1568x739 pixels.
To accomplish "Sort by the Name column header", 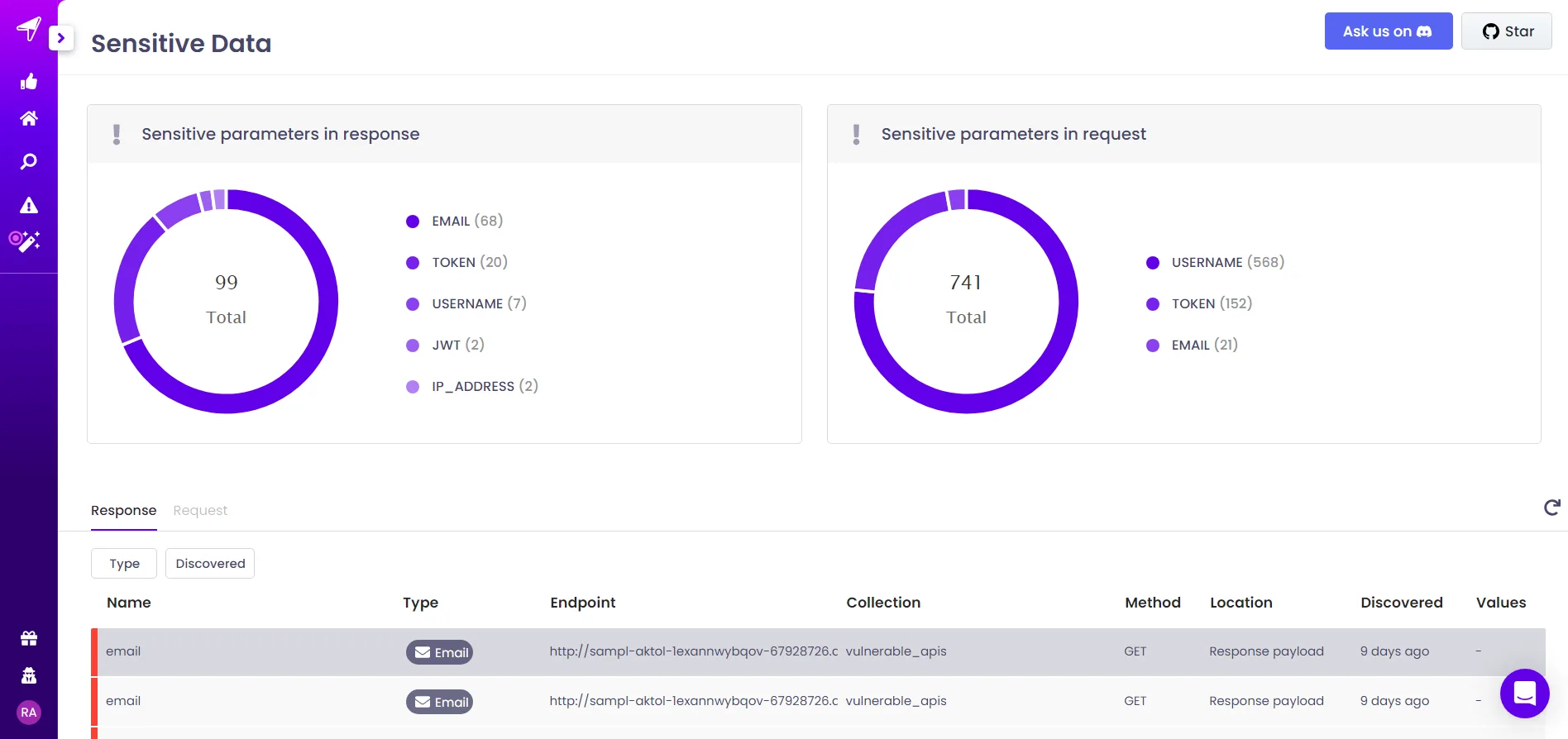I will [x=129, y=603].
